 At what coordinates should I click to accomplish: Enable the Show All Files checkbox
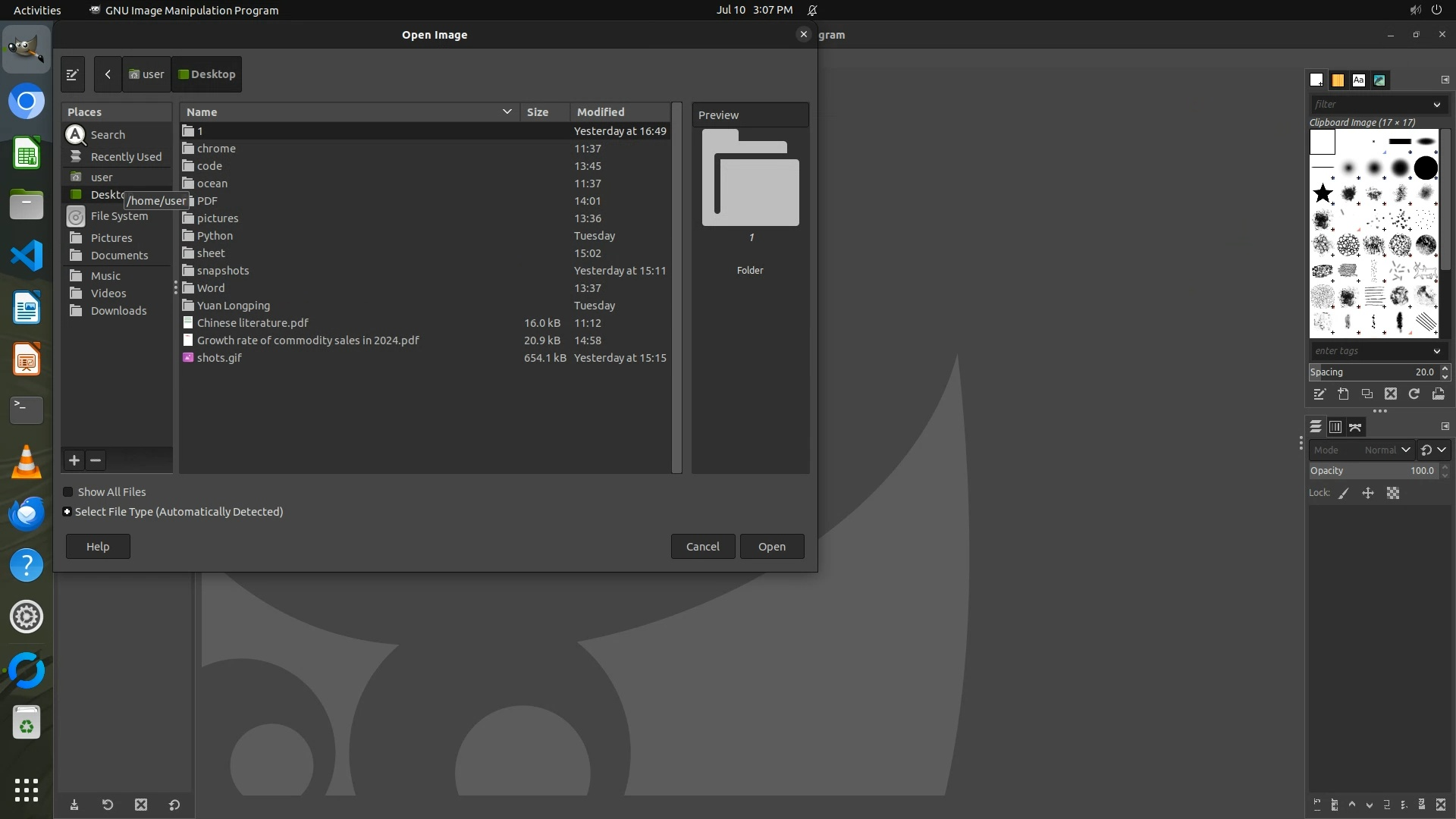pyautogui.click(x=68, y=492)
